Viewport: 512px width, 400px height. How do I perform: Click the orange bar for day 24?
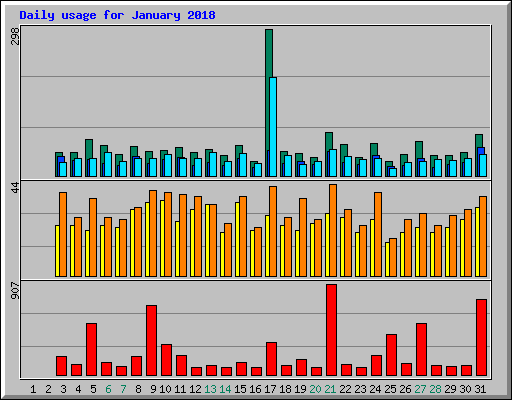point(378,234)
